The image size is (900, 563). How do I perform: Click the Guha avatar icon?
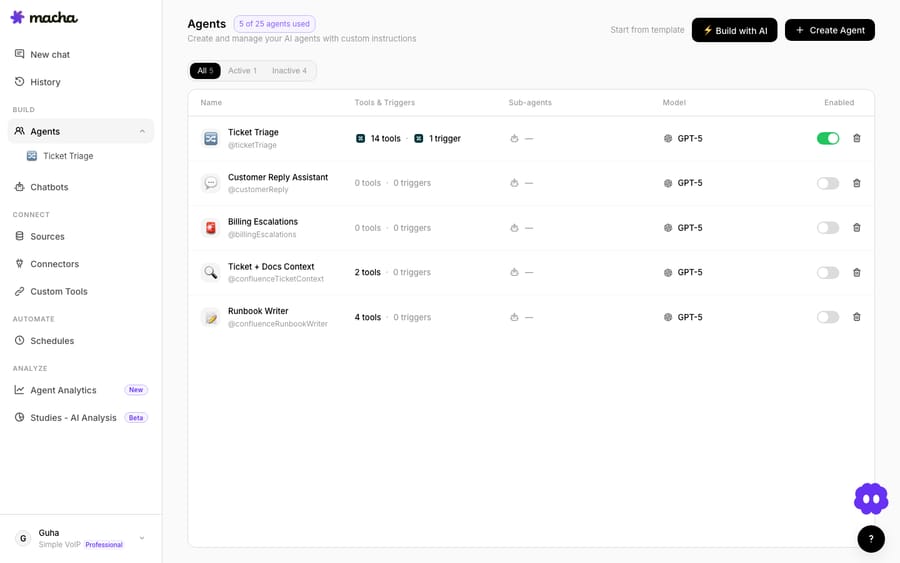click(23, 538)
